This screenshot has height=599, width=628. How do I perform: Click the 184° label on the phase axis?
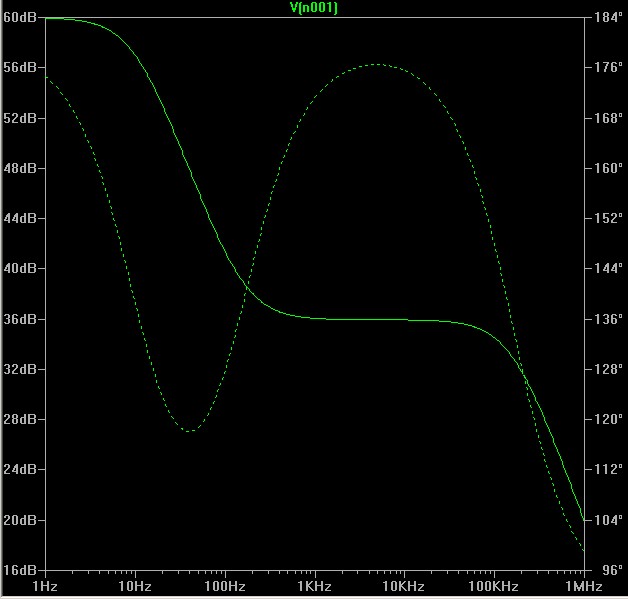pos(607,17)
